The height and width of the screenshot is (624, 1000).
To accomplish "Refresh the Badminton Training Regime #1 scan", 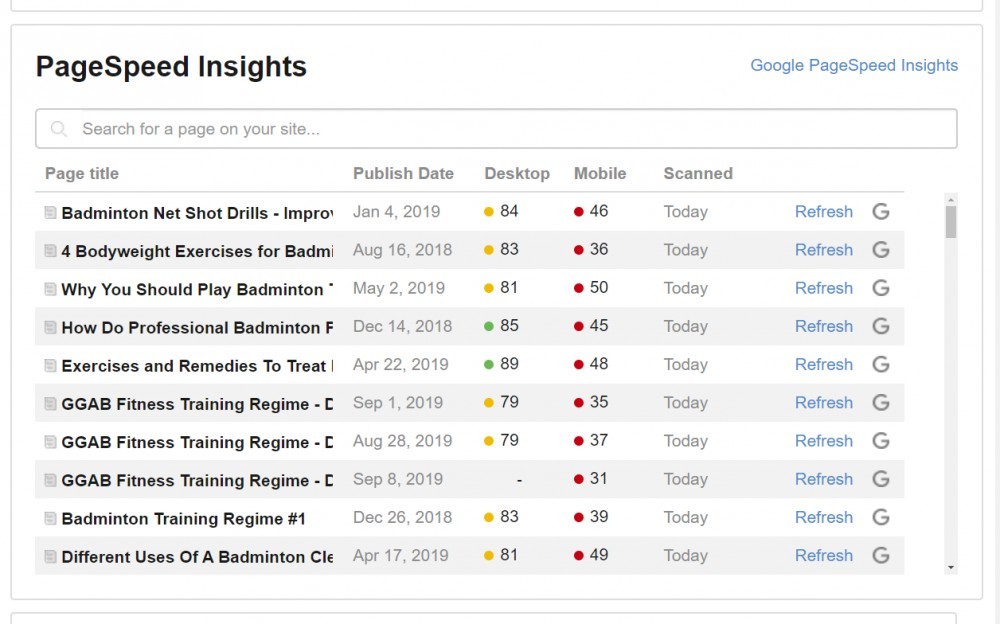I will [823, 517].
